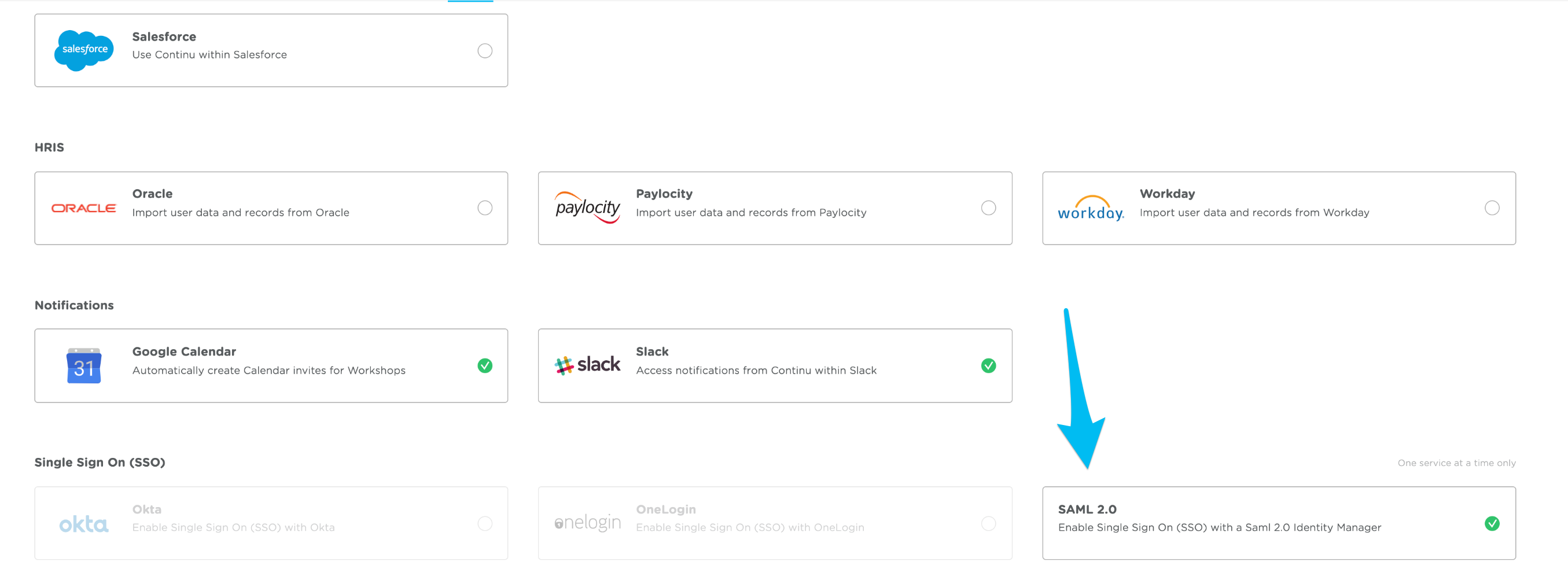Open the Workday card title
The width and height of the screenshot is (1568, 584).
click(1167, 194)
